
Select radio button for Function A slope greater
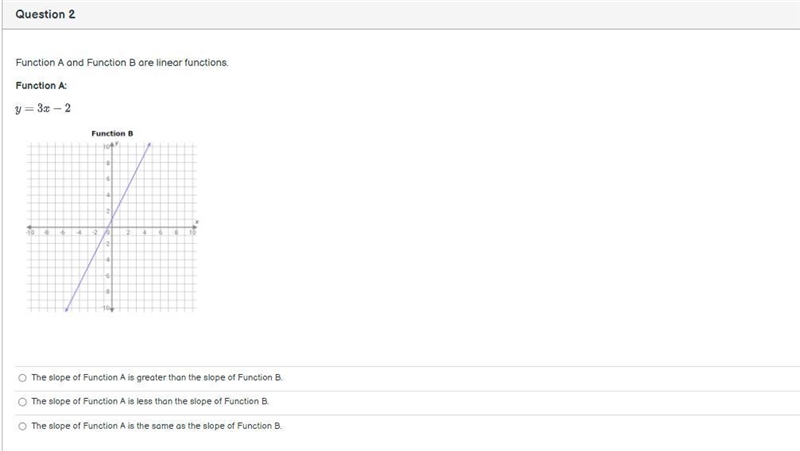coord(22,378)
